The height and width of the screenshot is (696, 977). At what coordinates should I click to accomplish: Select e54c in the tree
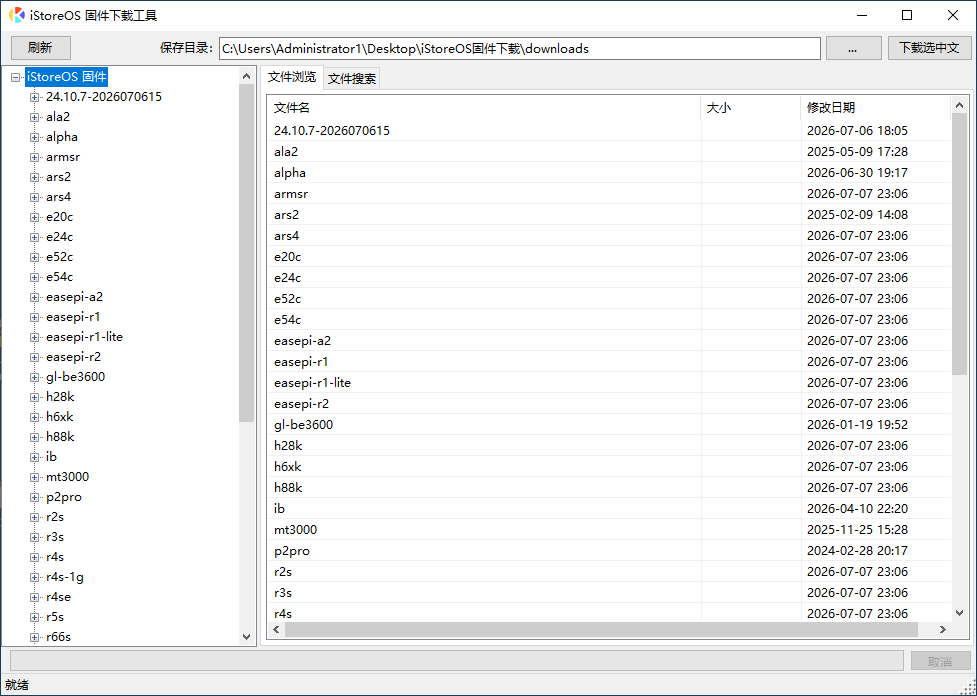(59, 277)
